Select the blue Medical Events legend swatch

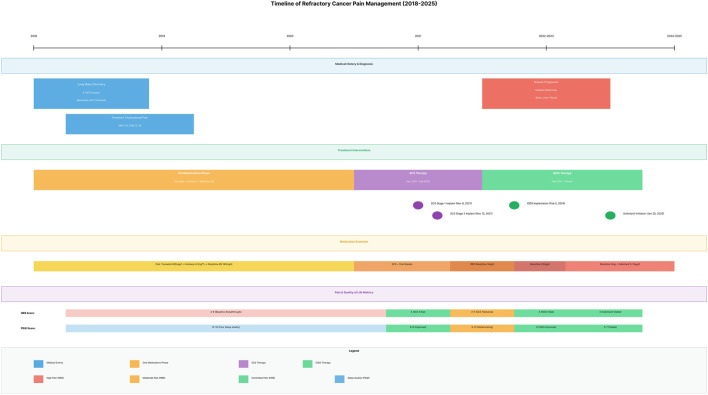[38, 364]
